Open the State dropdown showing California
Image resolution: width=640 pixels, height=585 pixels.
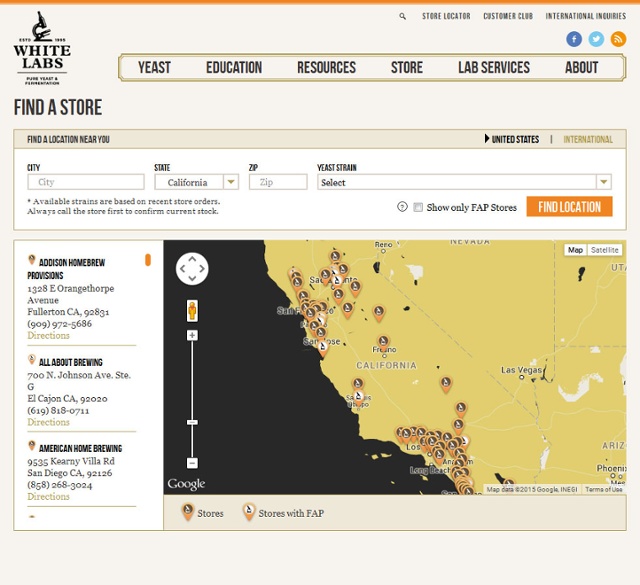(196, 182)
